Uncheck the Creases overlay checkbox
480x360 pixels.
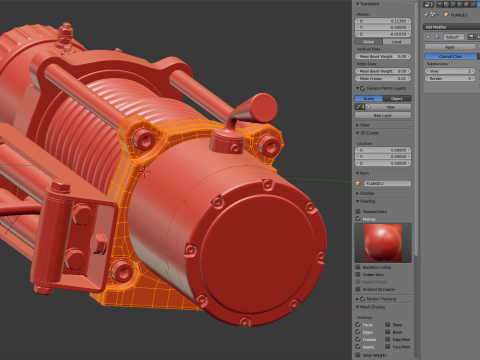[x=358, y=339]
